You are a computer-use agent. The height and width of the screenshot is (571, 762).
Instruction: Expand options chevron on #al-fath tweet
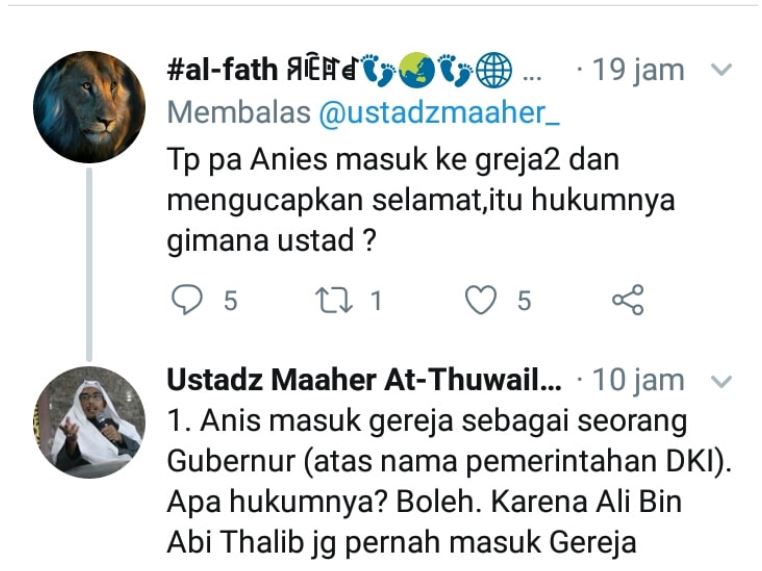point(721,70)
